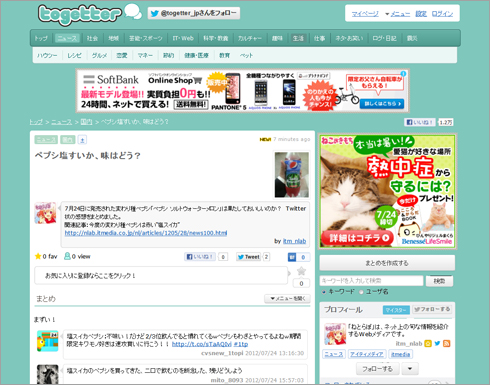Open ログ・日記 category tab

pyautogui.click(x=384, y=38)
